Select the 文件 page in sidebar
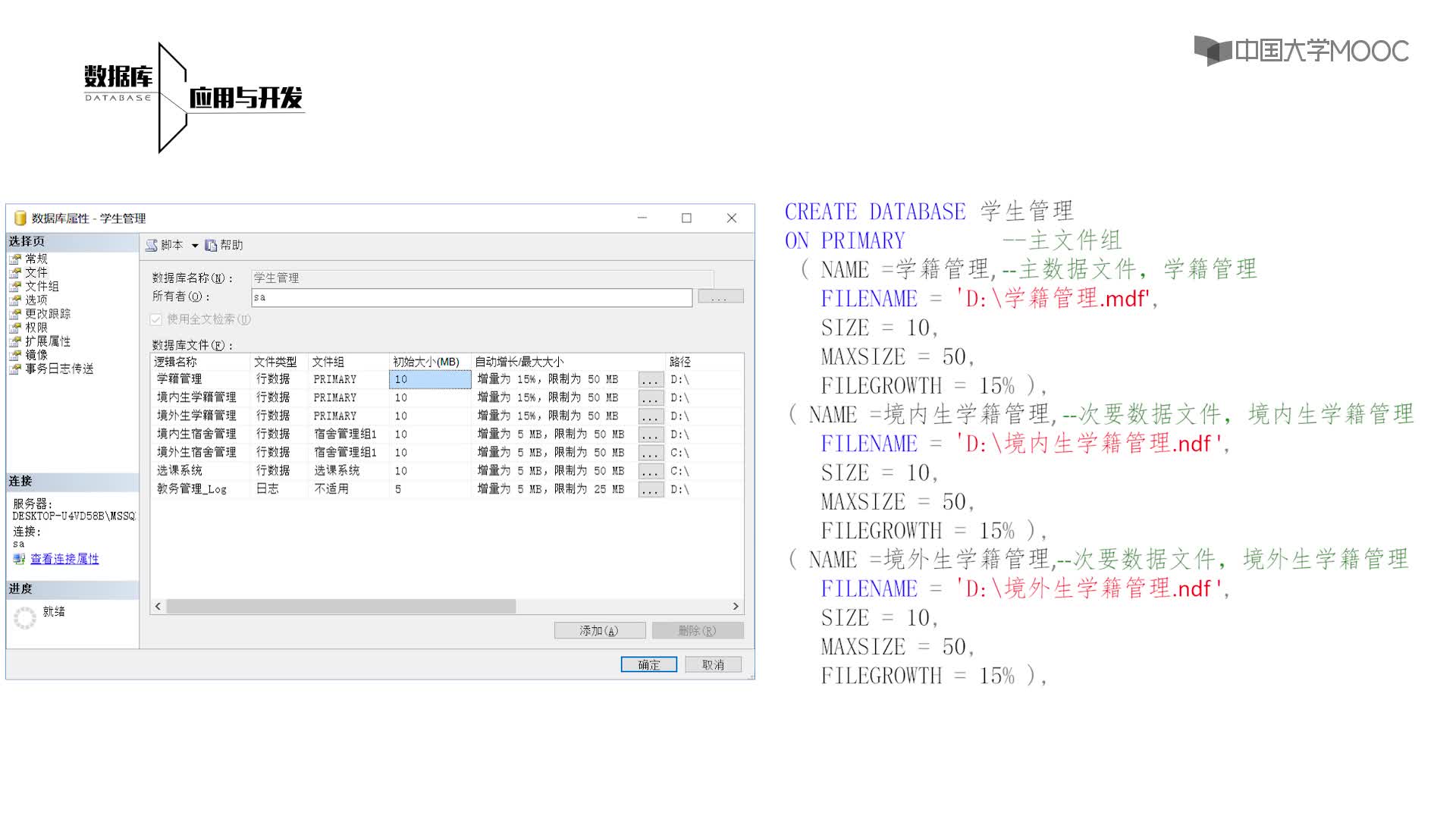1456x819 pixels. [x=36, y=272]
